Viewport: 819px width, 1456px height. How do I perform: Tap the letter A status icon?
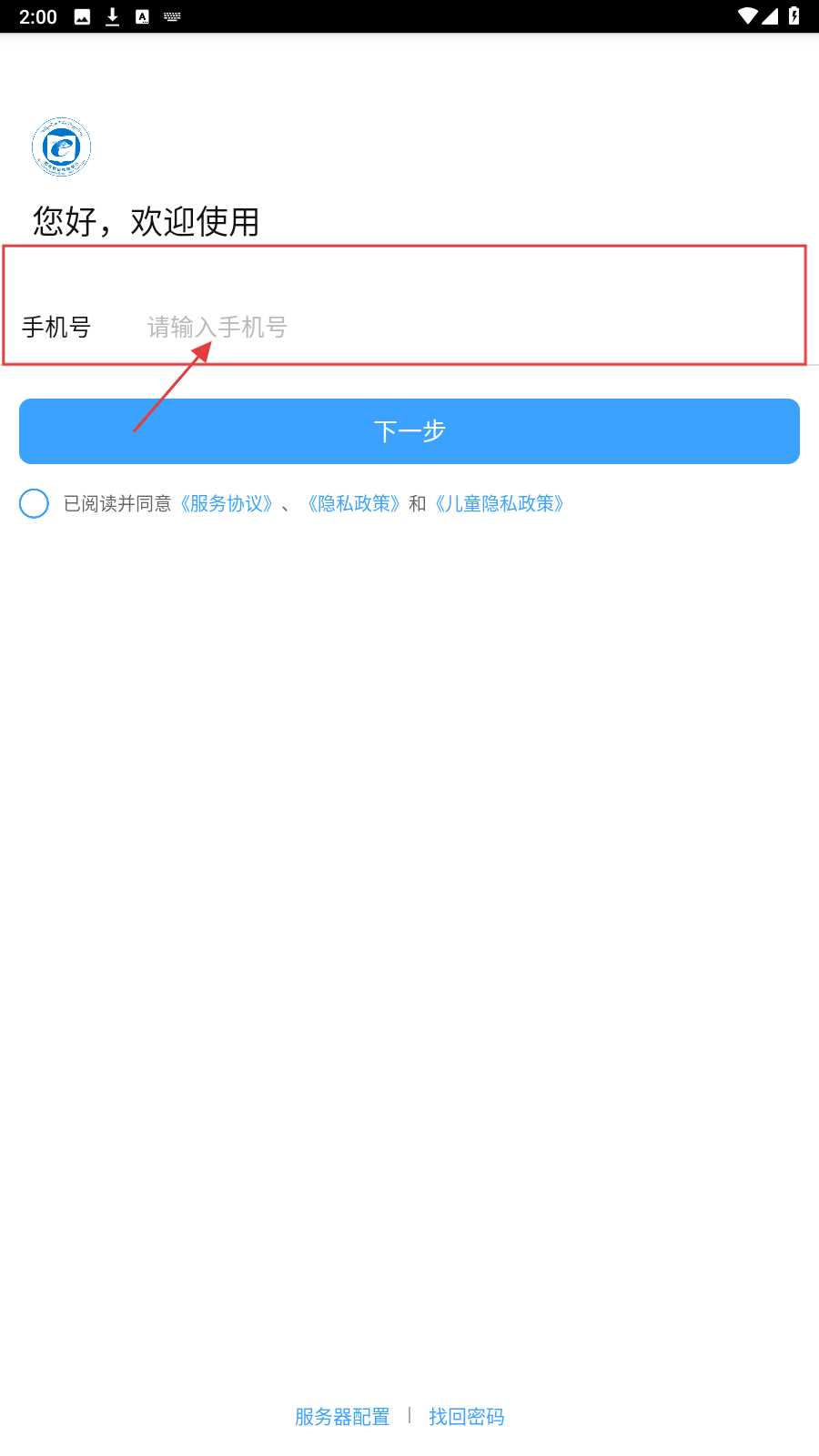[x=142, y=16]
